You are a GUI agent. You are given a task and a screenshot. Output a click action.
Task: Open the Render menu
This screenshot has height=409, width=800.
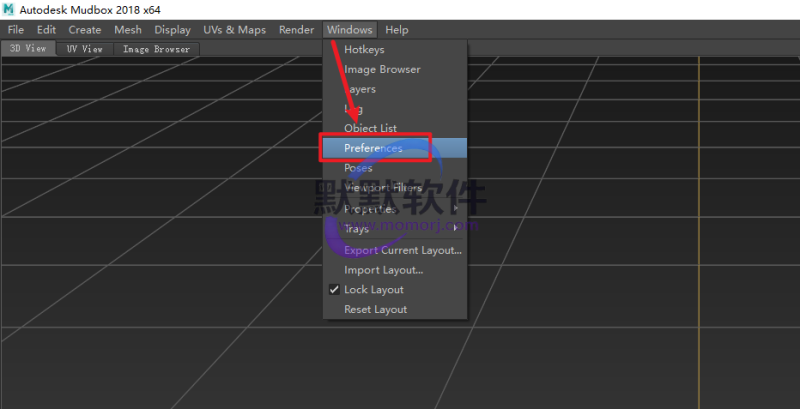click(296, 30)
